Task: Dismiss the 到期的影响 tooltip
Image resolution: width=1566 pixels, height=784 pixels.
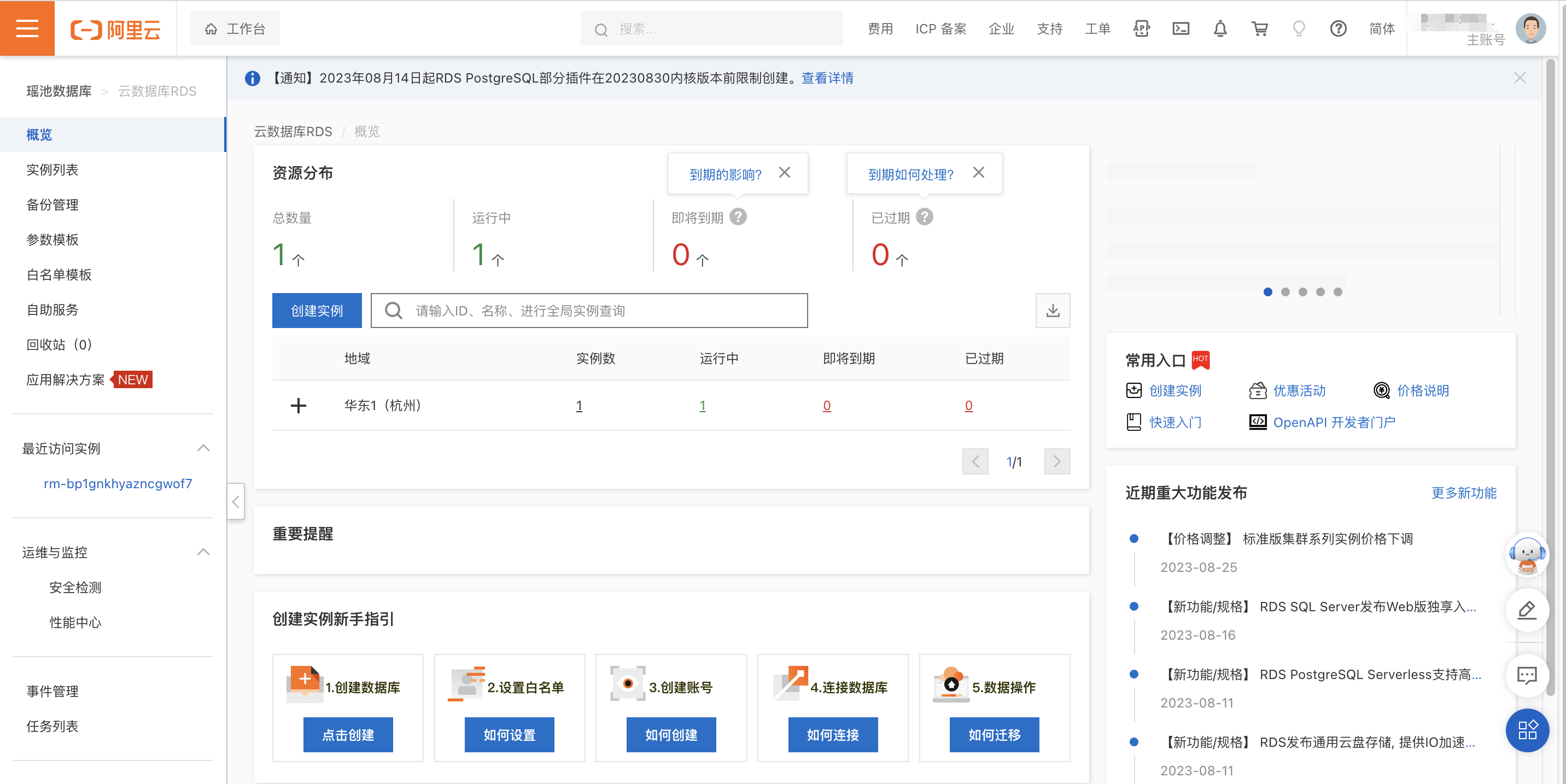Action: [x=784, y=173]
